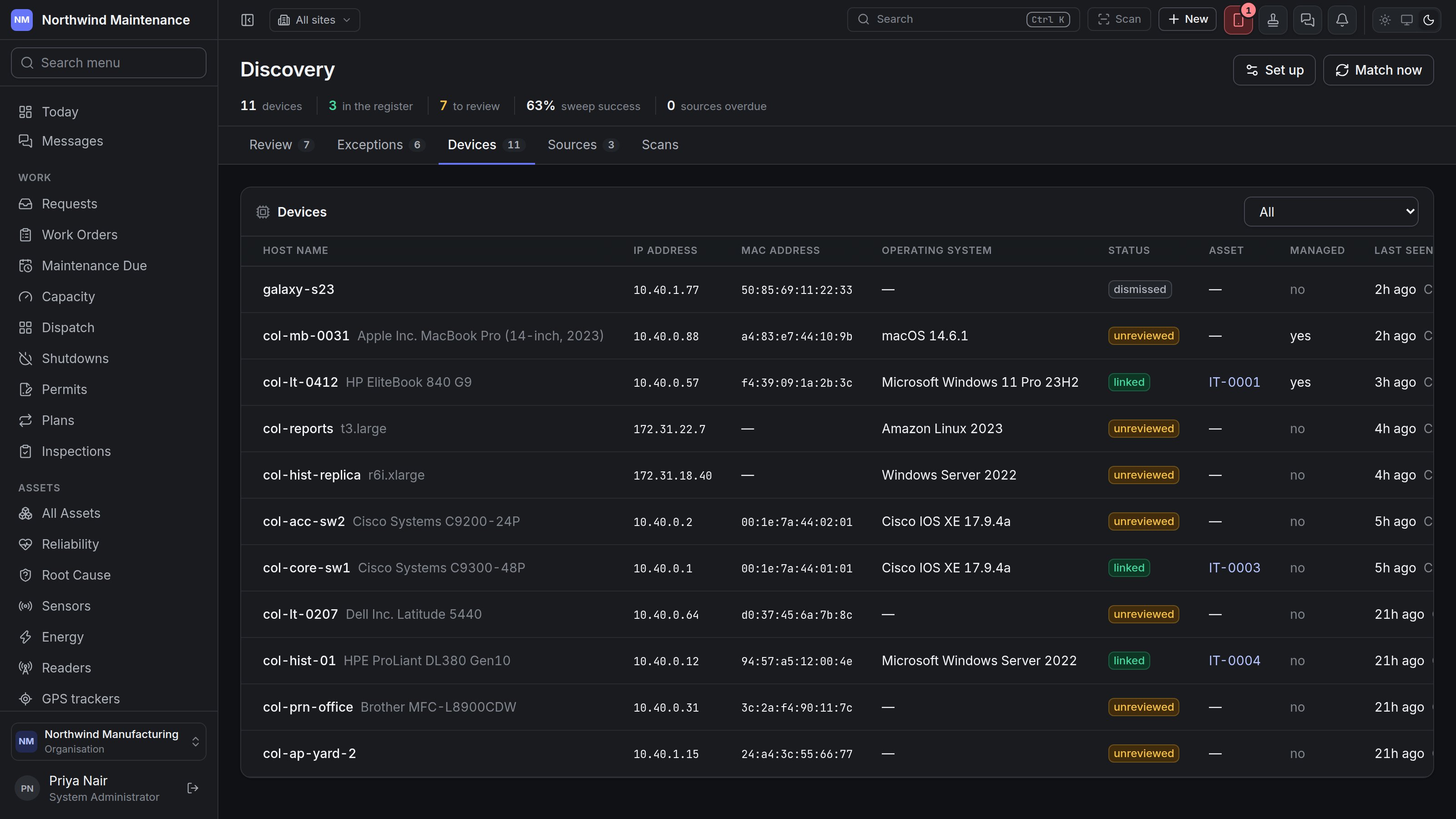Open the chat bubbles icon in top bar
This screenshot has width=1456, height=819.
point(1307,20)
